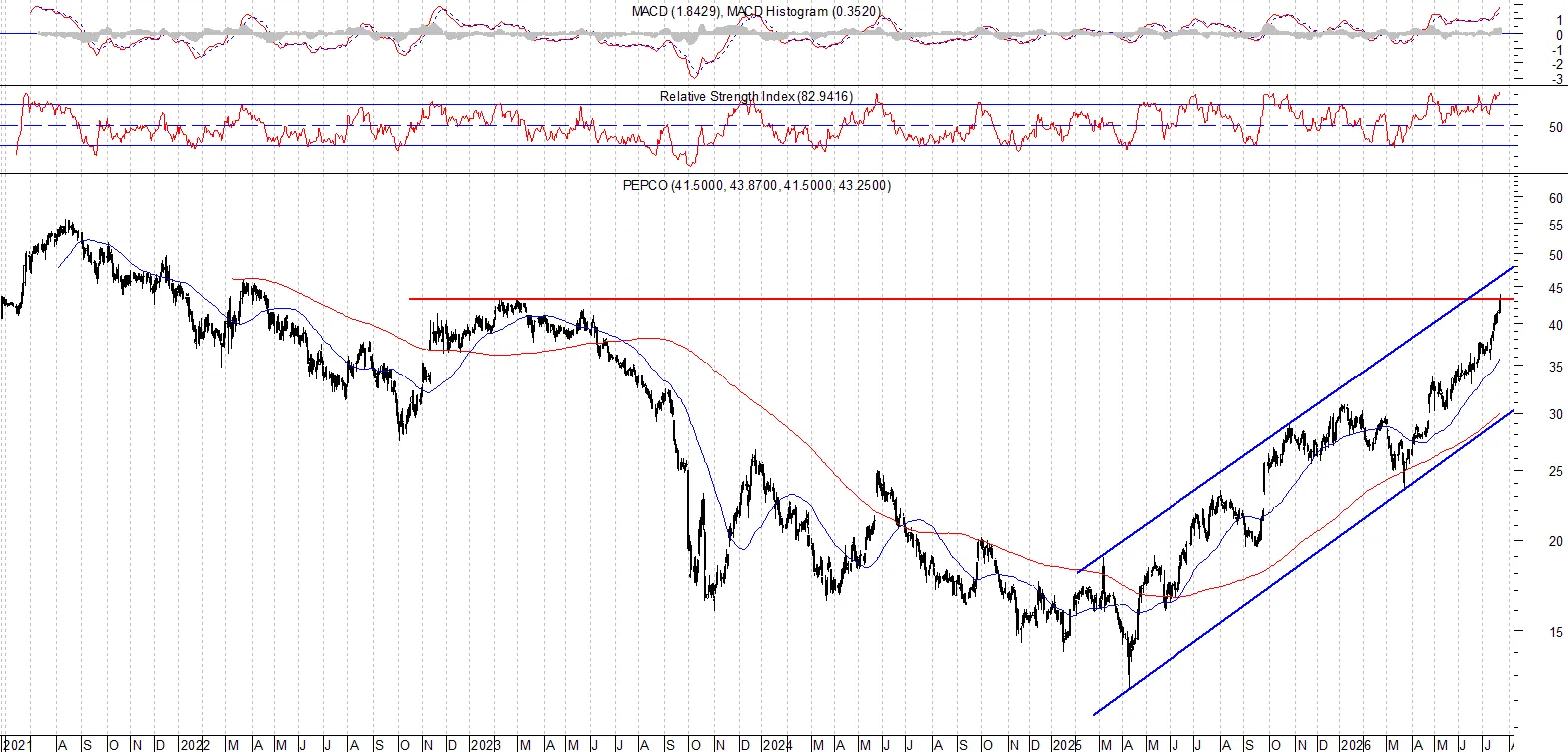
Task: Select the 45 price axis label
Action: [1555, 289]
